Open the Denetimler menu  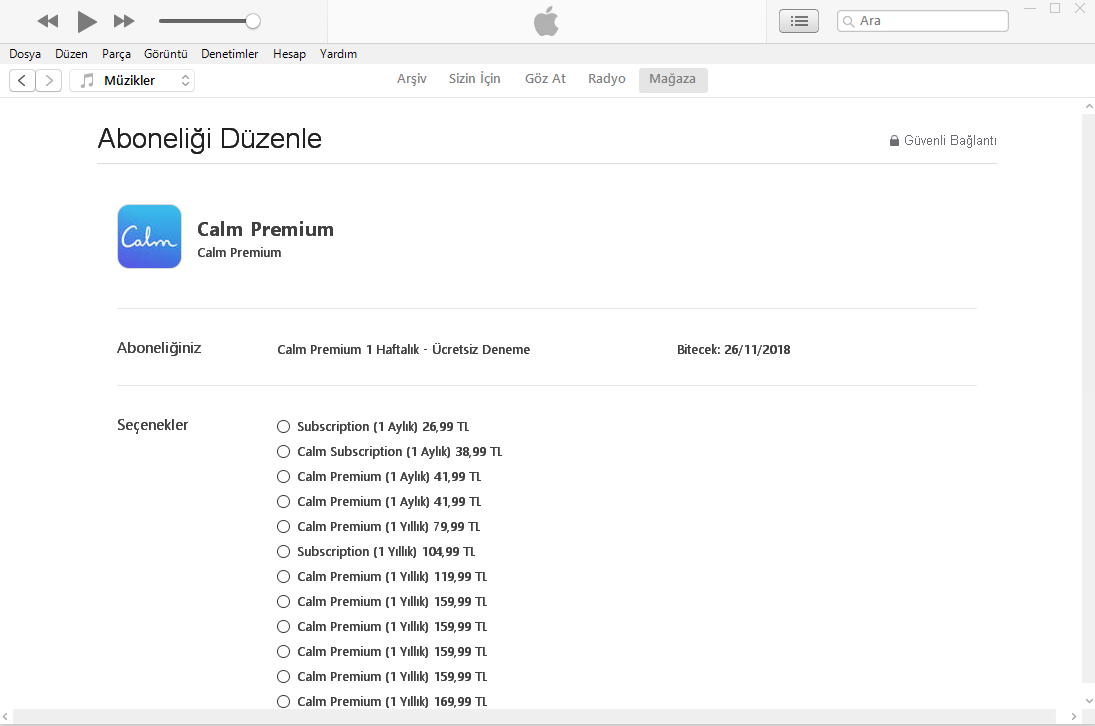pyautogui.click(x=229, y=54)
